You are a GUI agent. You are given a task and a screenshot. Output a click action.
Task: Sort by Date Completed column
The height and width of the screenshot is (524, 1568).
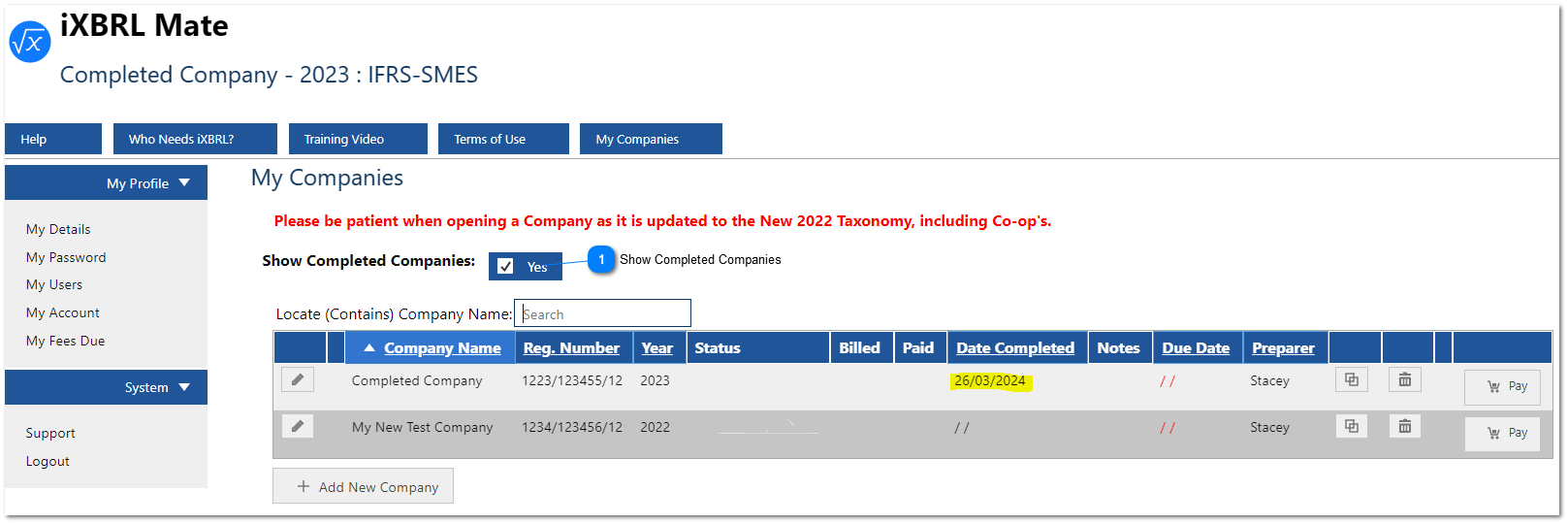click(1015, 347)
